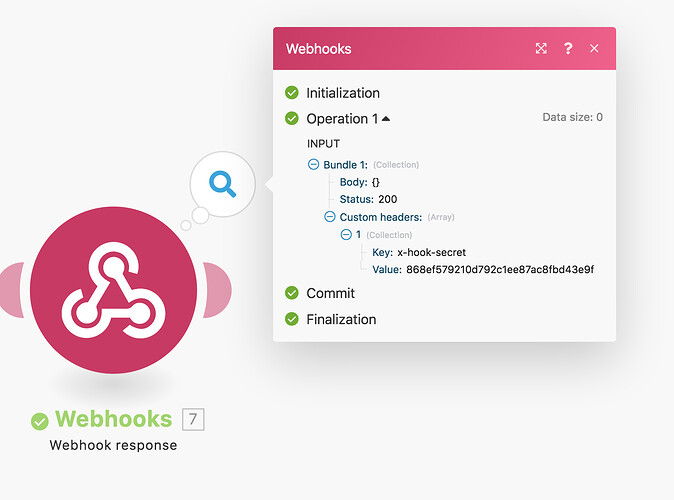Click the magnifier inspector bubble icon
The width and height of the screenshot is (674, 500).
tap(222, 184)
